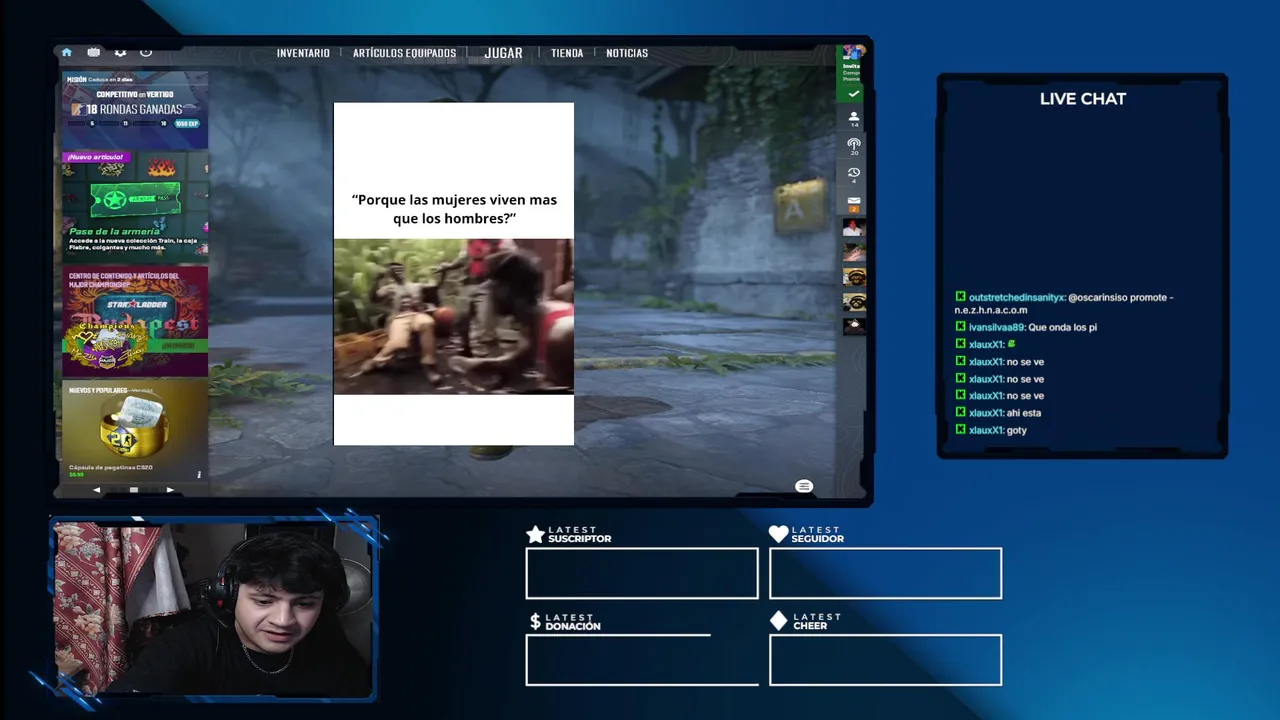Go to the CS2 home screen icon

coord(66,52)
